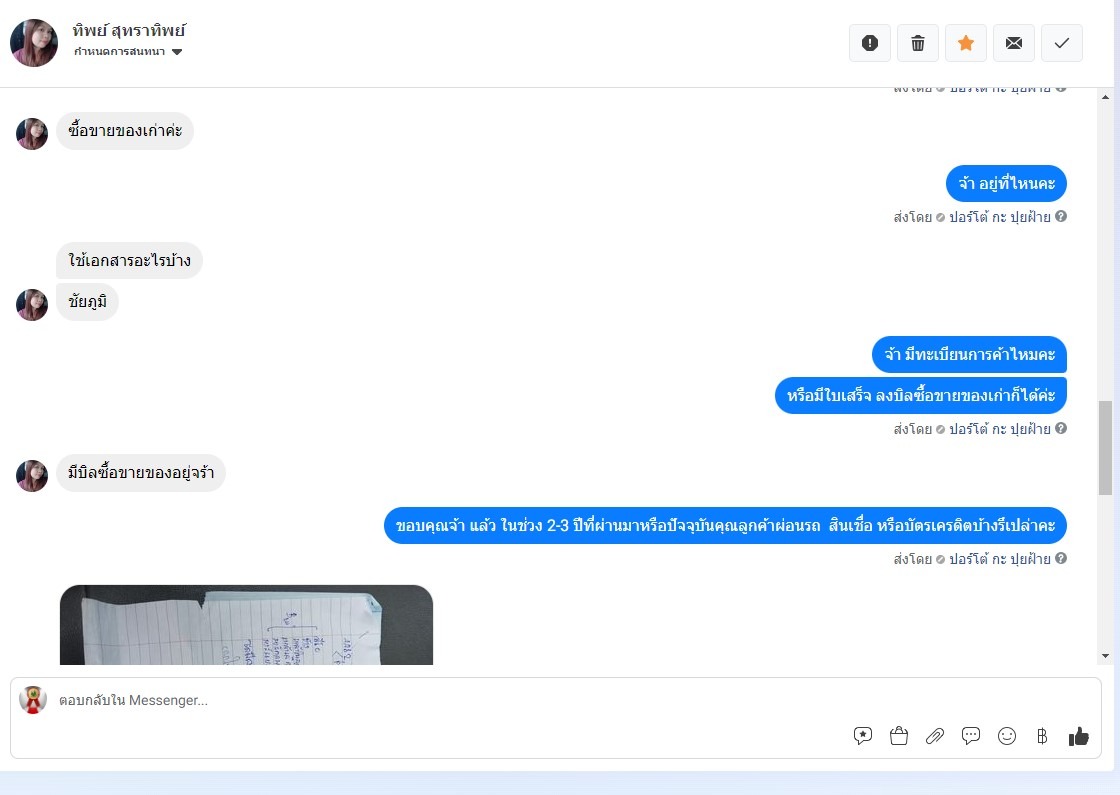
Task: Click the baht payment request icon
Action: coord(1042,736)
